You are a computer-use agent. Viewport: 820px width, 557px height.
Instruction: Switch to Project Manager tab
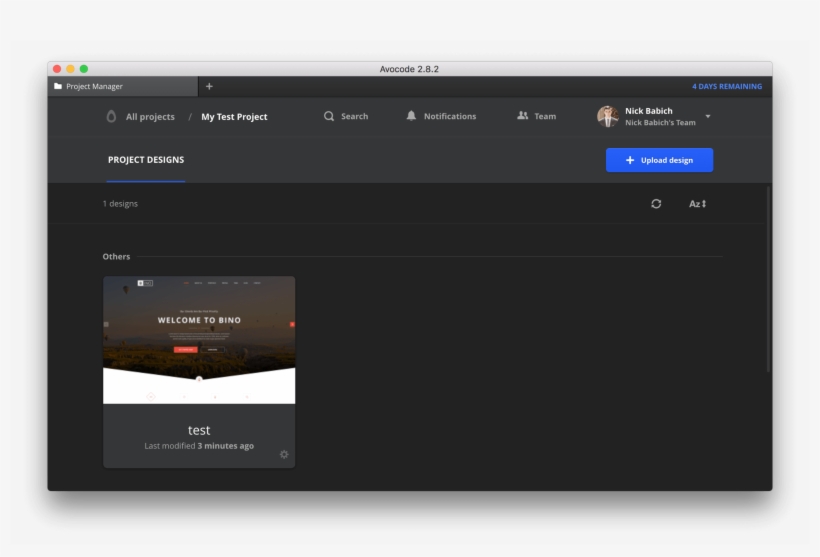coord(122,87)
